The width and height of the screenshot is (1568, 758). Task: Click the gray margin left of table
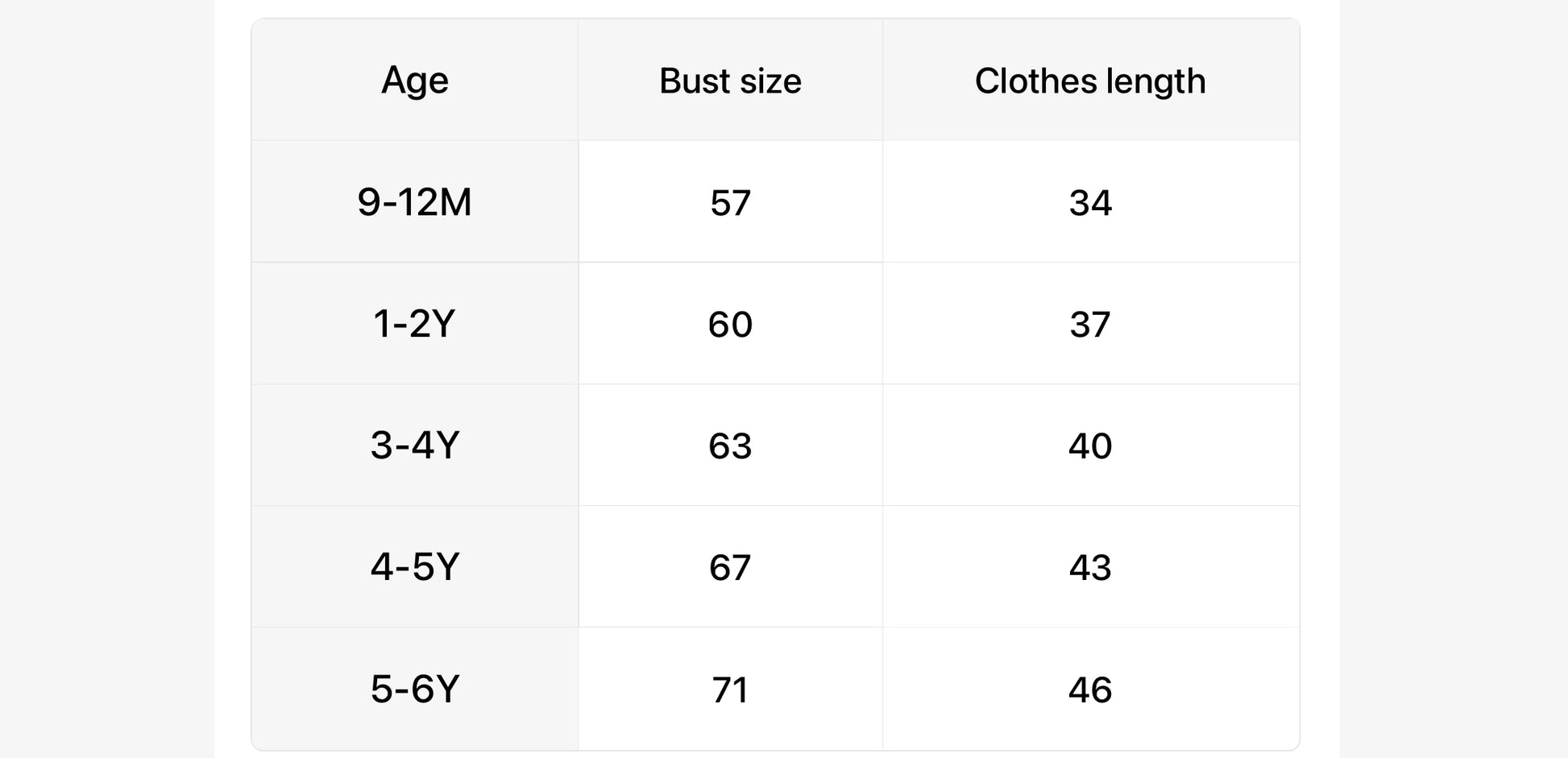pyautogui.click(x=106, y=379)
